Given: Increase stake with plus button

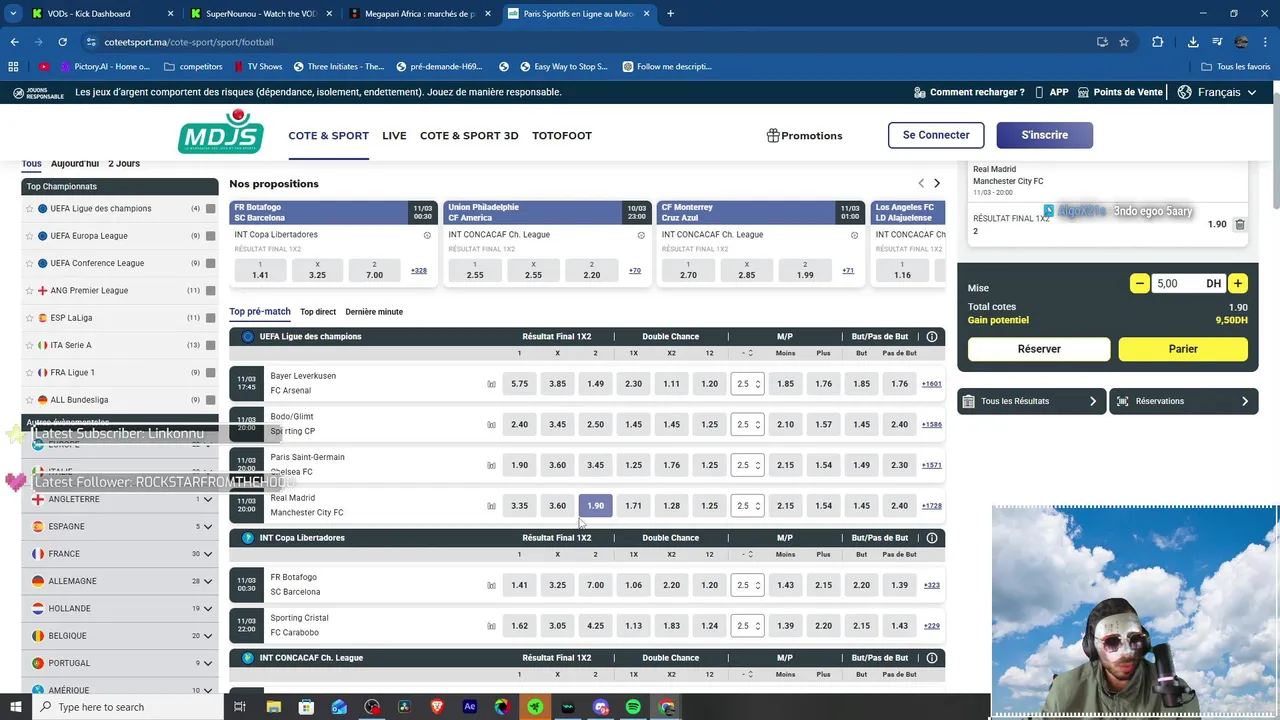Looking at the screenshot, I should point(1238,284).
